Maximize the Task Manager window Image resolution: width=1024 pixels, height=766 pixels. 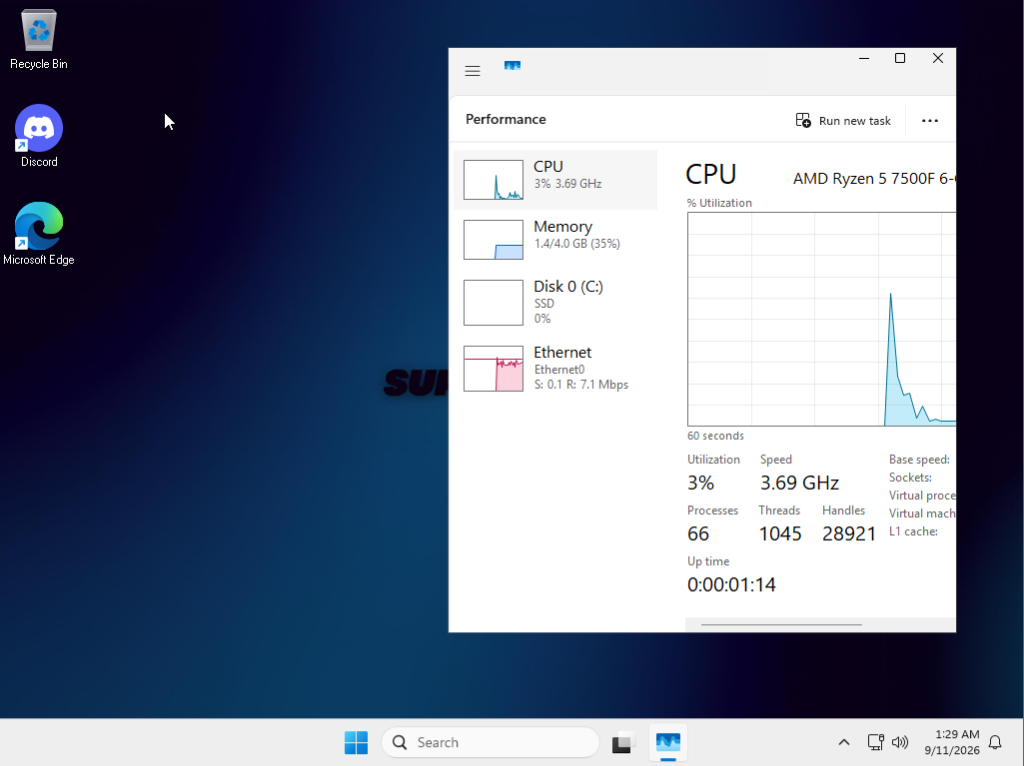pos(900,58)
